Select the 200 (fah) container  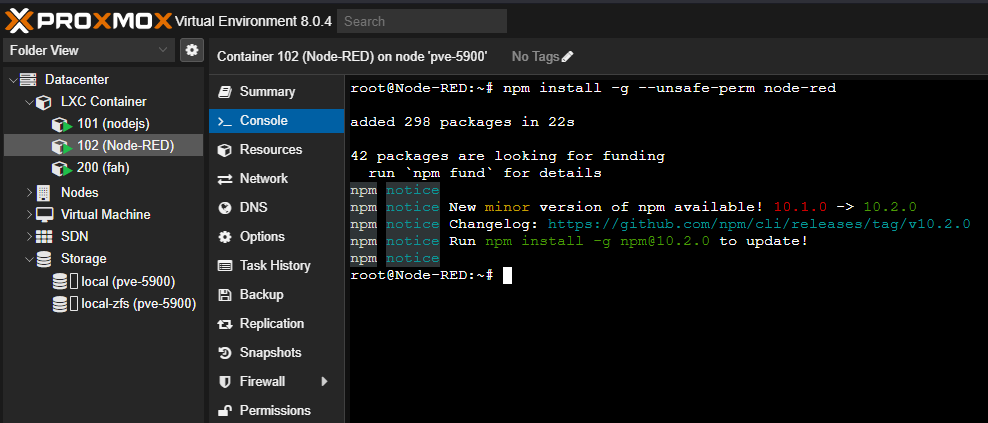tap(103, 168)
